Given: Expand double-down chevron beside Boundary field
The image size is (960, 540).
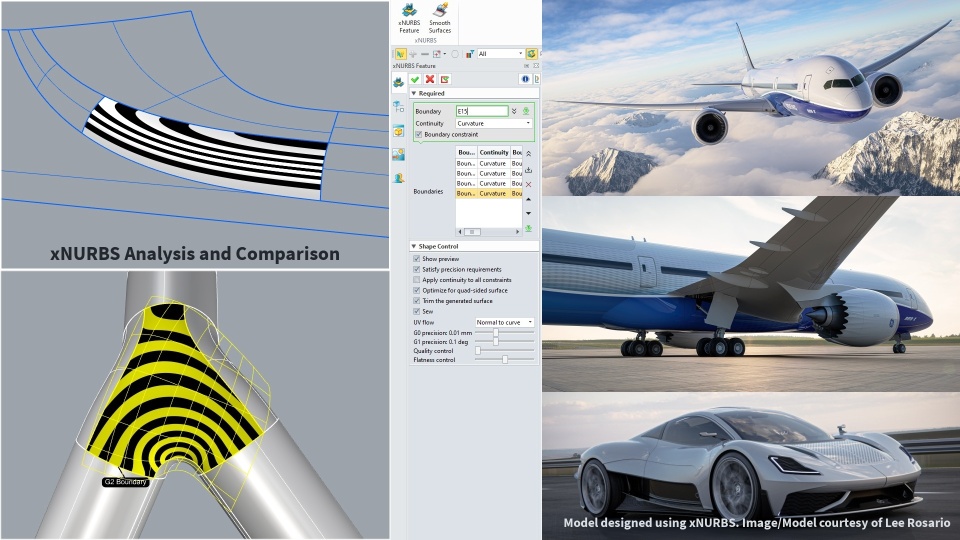Looking at the screenshot, I should pos(514,111).
